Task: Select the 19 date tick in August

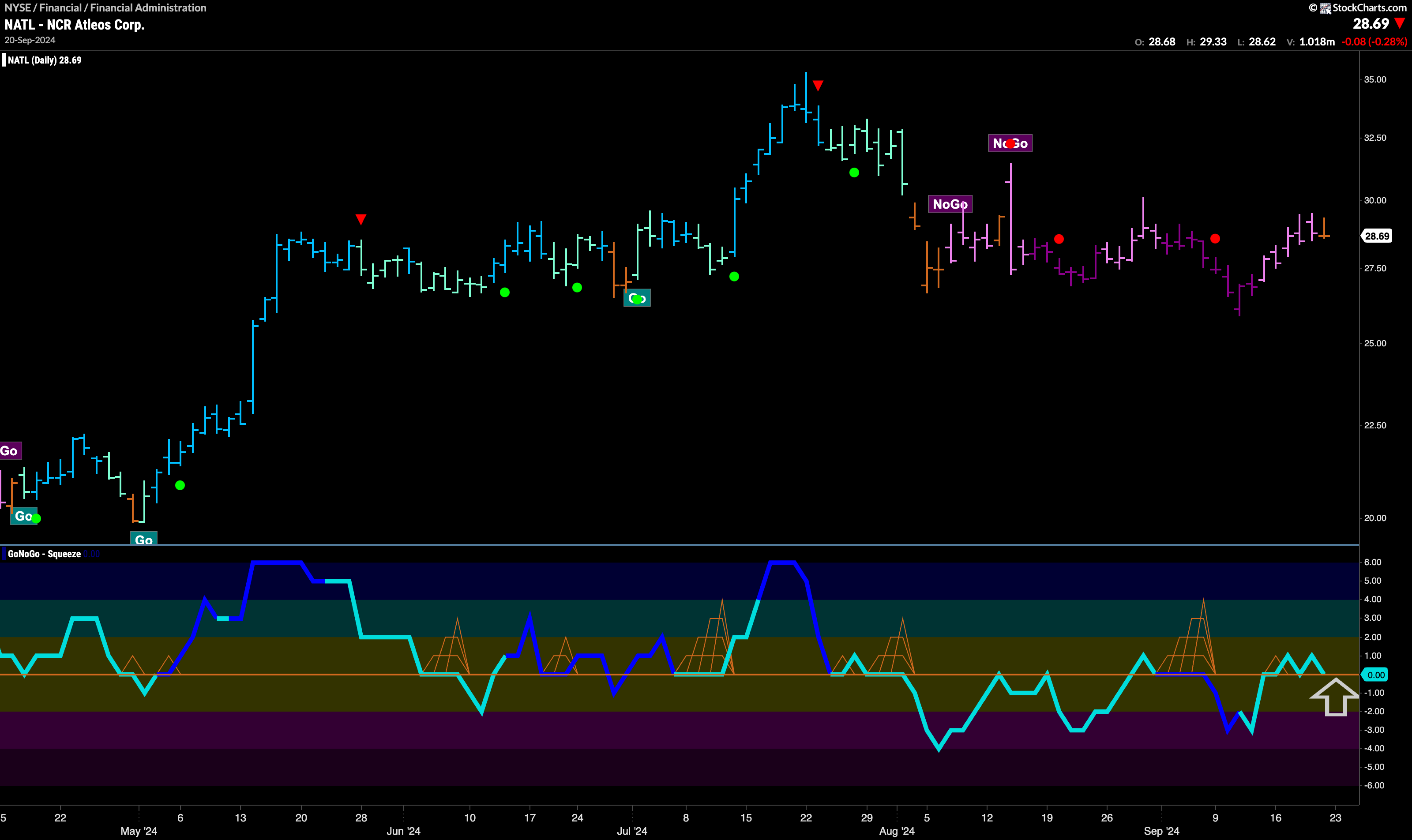Action: click(1047, 817)
